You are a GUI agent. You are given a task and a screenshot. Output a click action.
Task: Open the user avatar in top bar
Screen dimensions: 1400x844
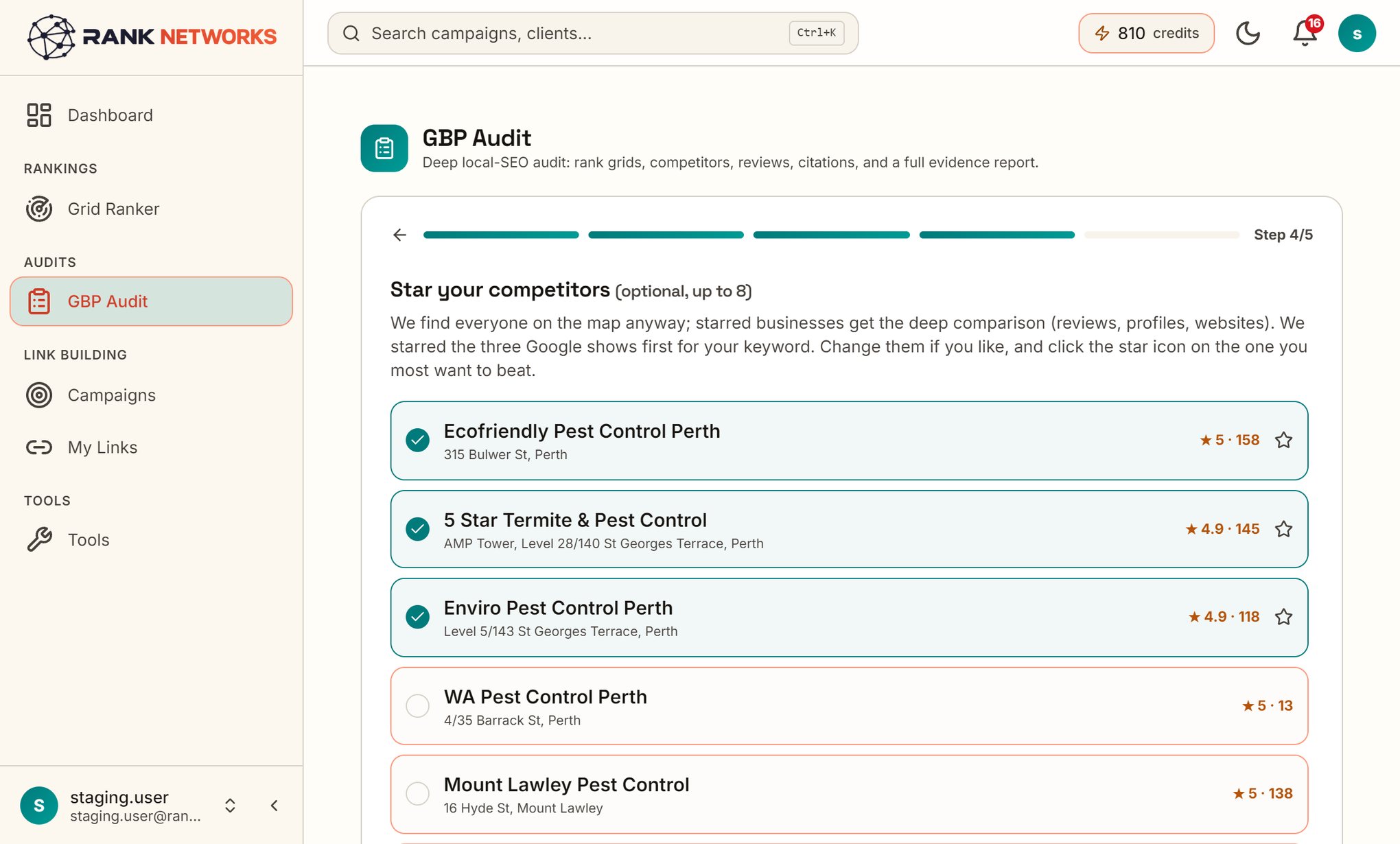(1357, 33)
